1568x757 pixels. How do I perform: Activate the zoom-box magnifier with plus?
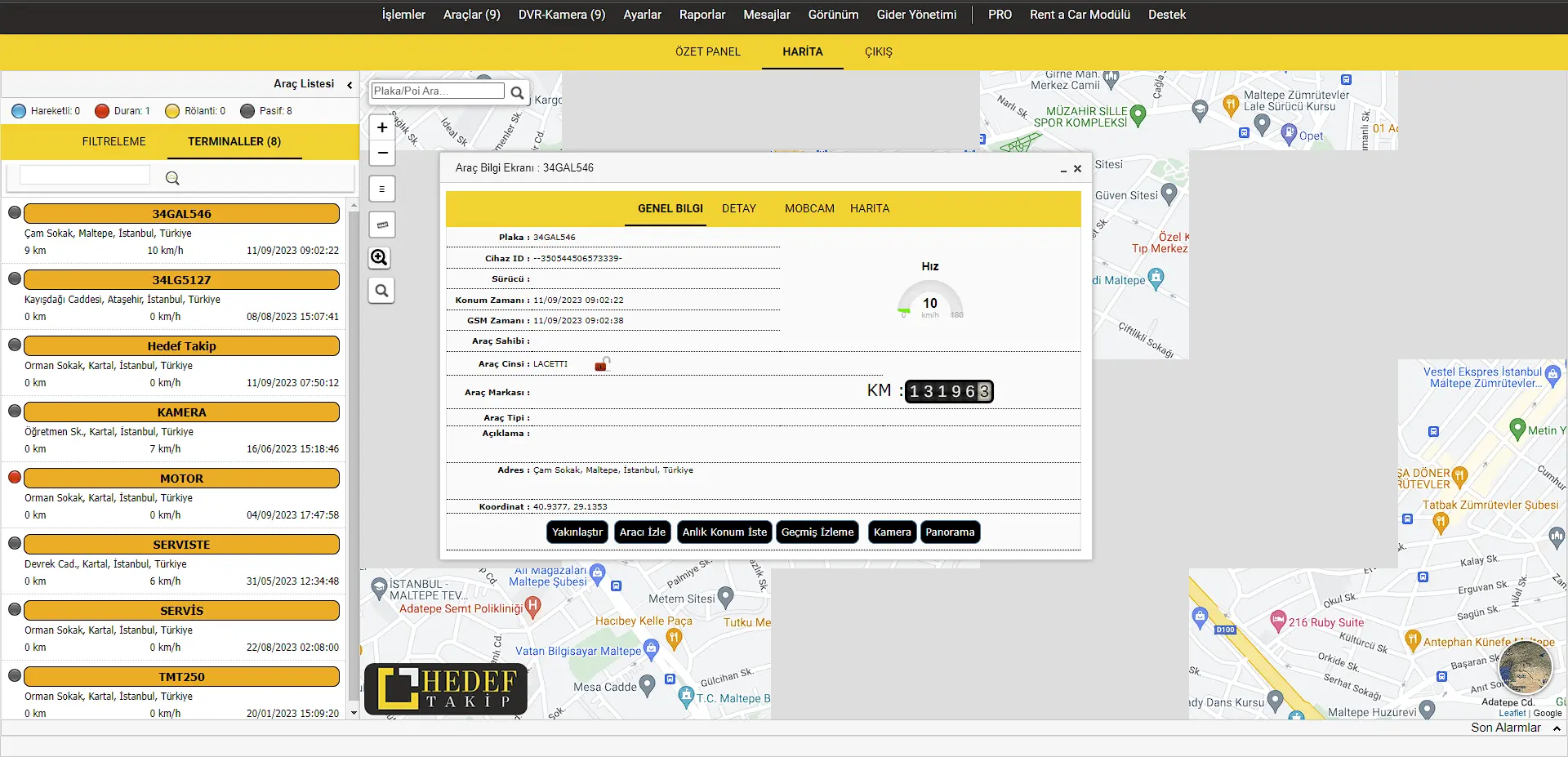pos(380,258)
